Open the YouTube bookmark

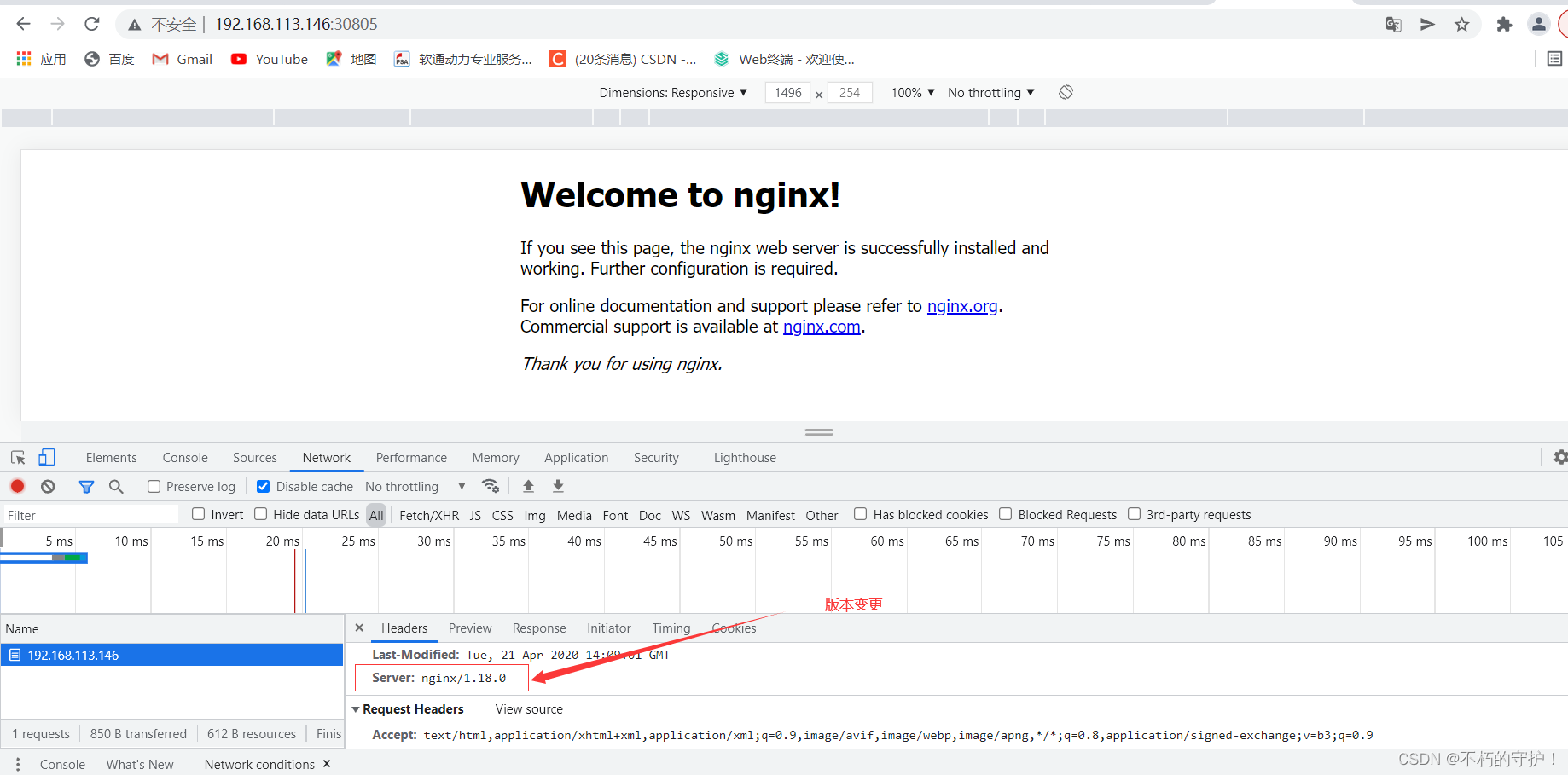click(x=270, y=59)
